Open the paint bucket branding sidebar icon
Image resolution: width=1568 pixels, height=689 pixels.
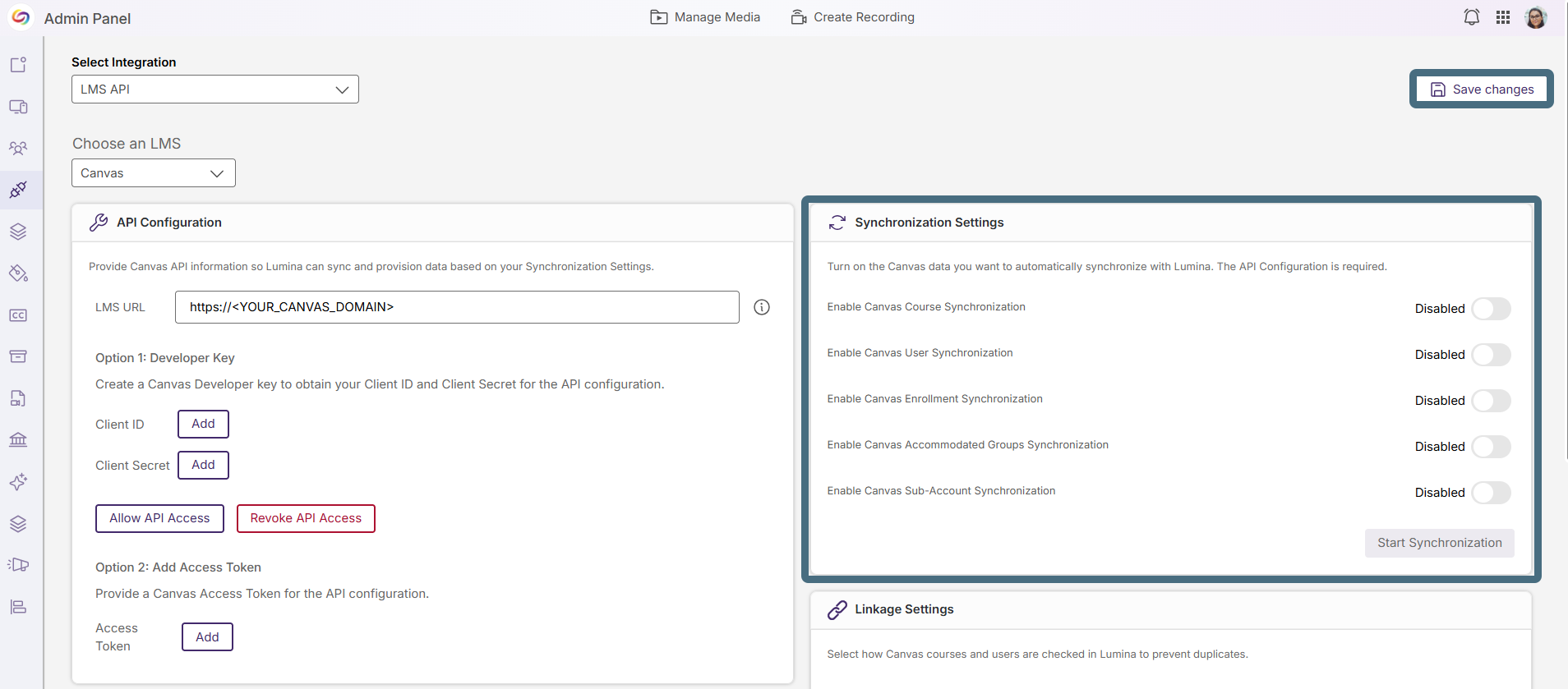point(18,273)
